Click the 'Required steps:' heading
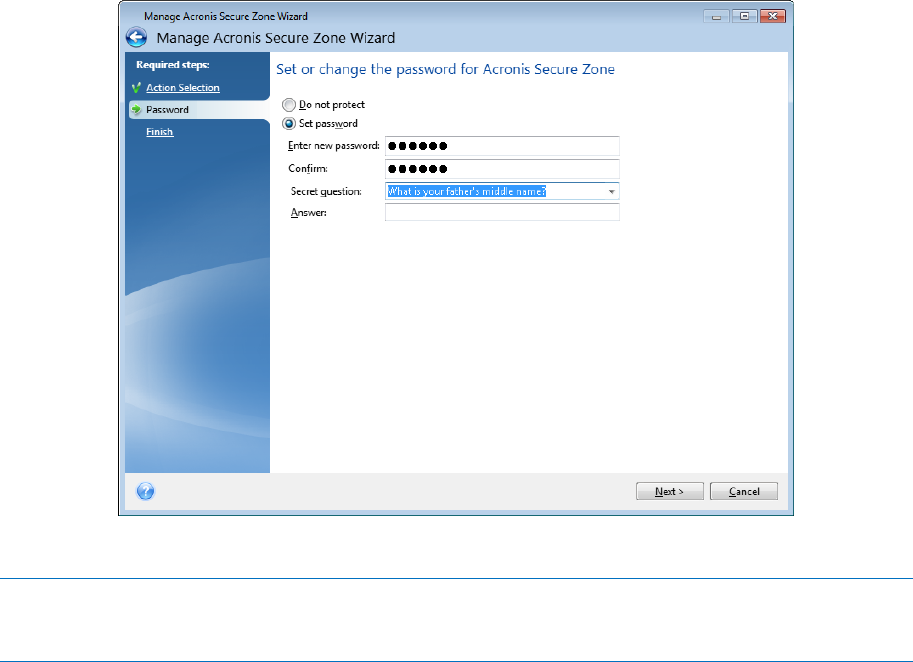The image size is (913, 662). click(x=173, y=65)
